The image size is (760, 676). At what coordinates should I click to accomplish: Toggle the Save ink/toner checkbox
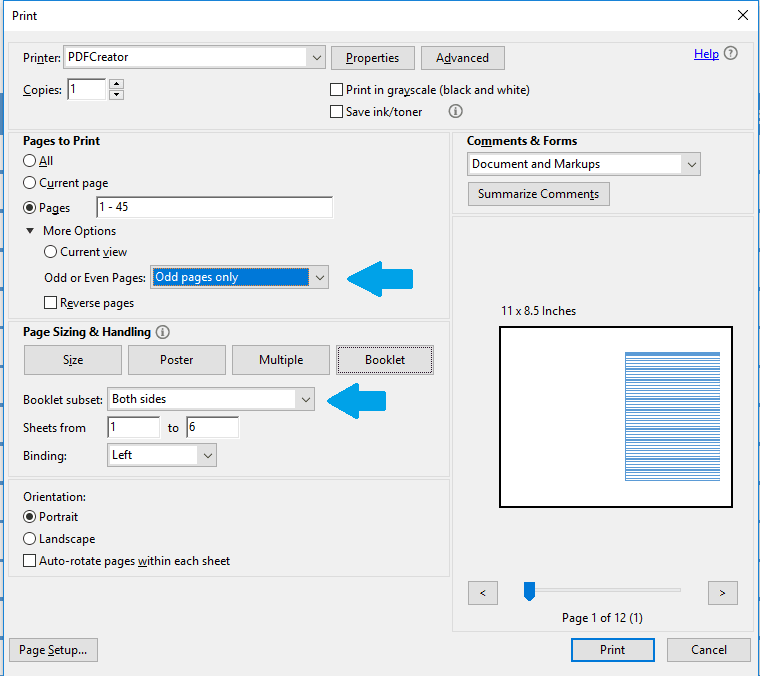pyautogui.click(x=336, y=111)
